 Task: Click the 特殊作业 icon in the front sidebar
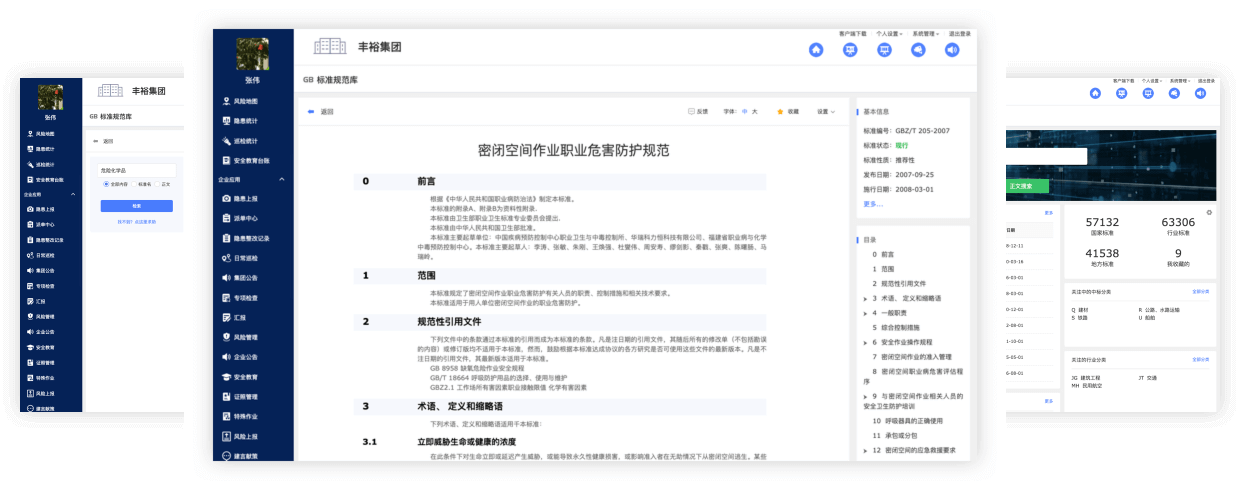click(226, 416)
